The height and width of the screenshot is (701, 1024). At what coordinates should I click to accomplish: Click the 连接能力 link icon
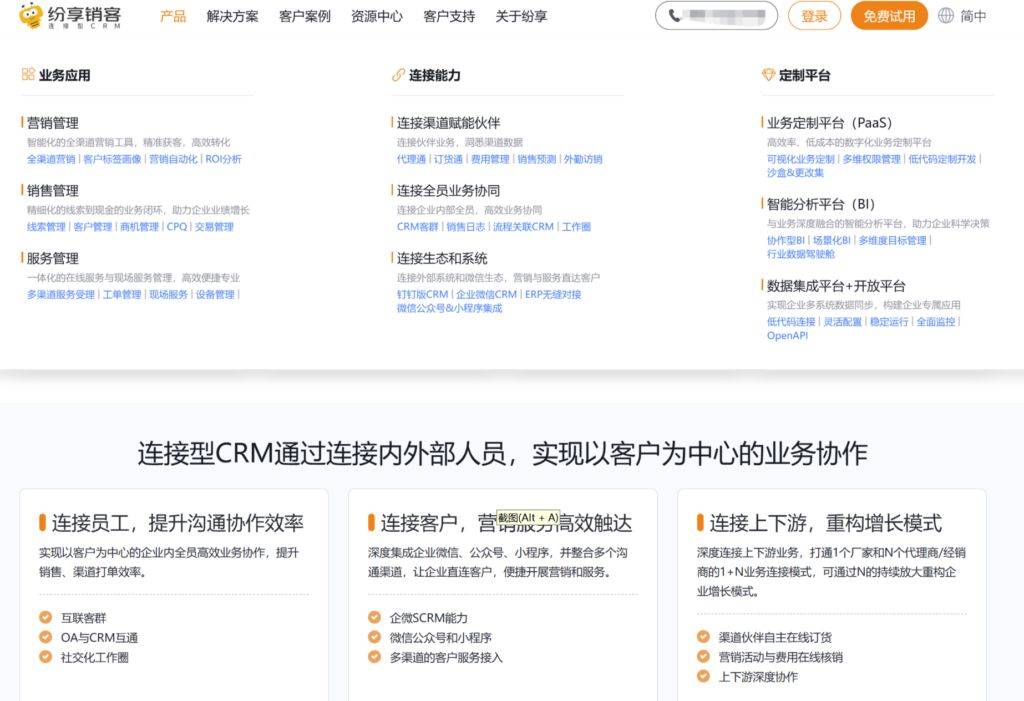398,74
